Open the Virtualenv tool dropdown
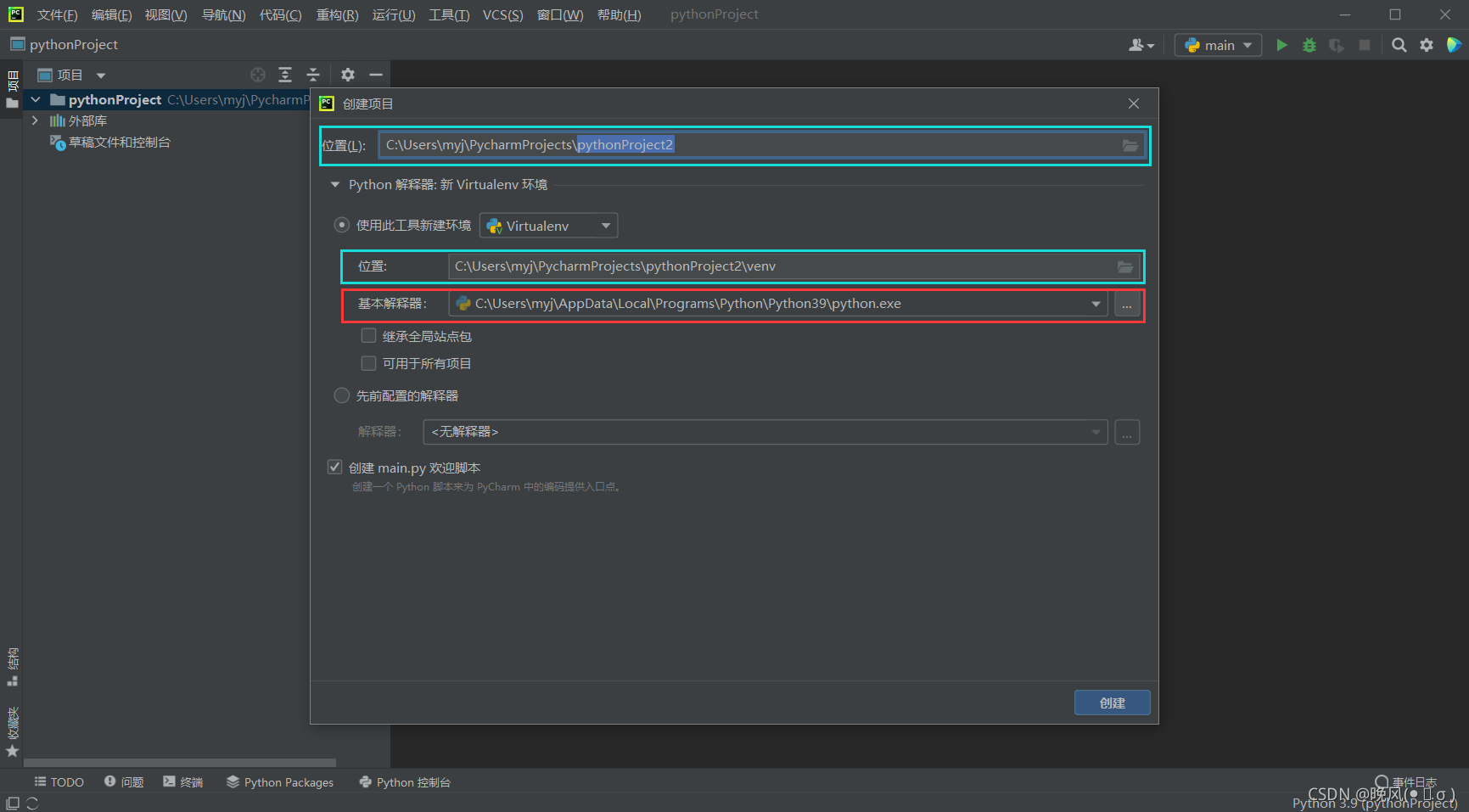The width and height of the screenshot is (1469, 812). click(x=549, y=226)
